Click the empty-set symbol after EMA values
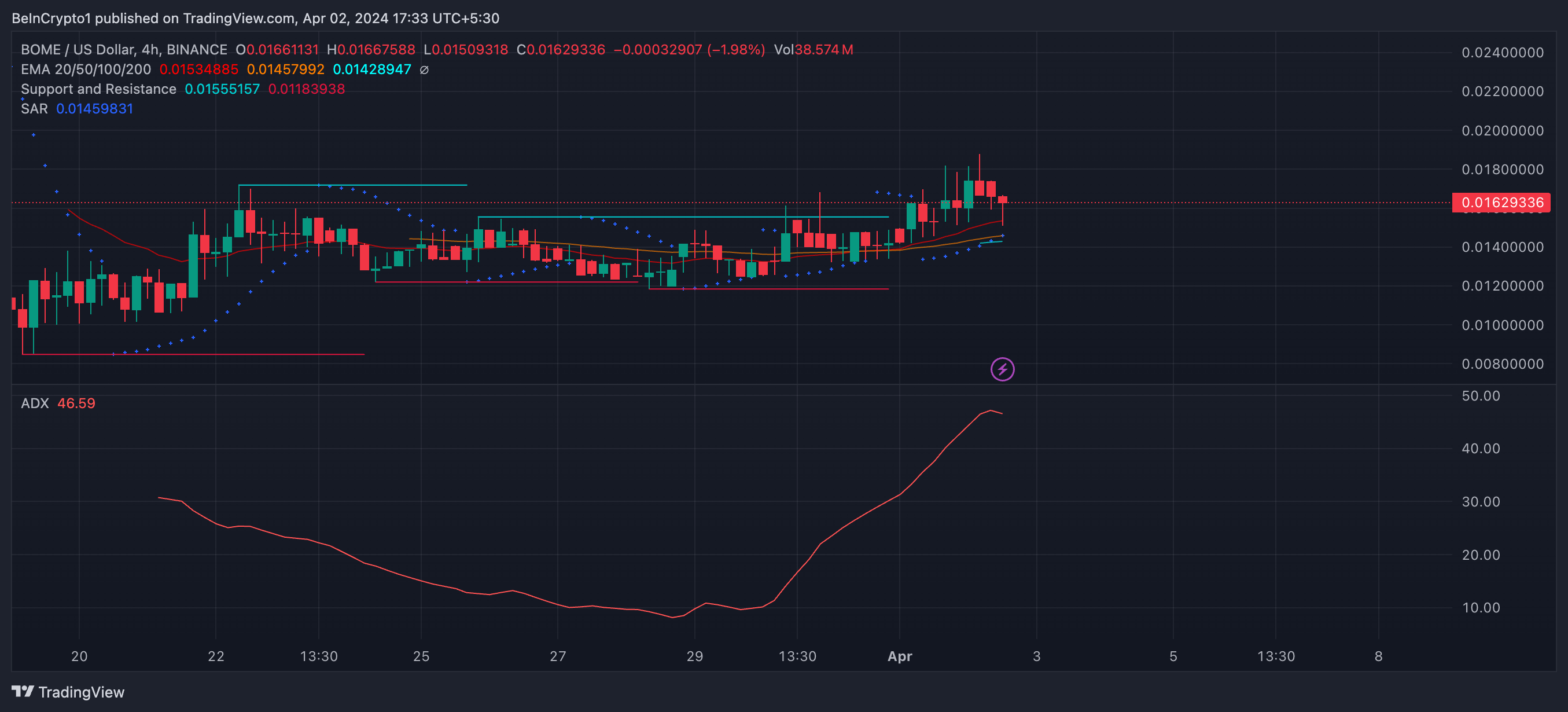Screen dimensions: 1568x712 tap(424, 70)
